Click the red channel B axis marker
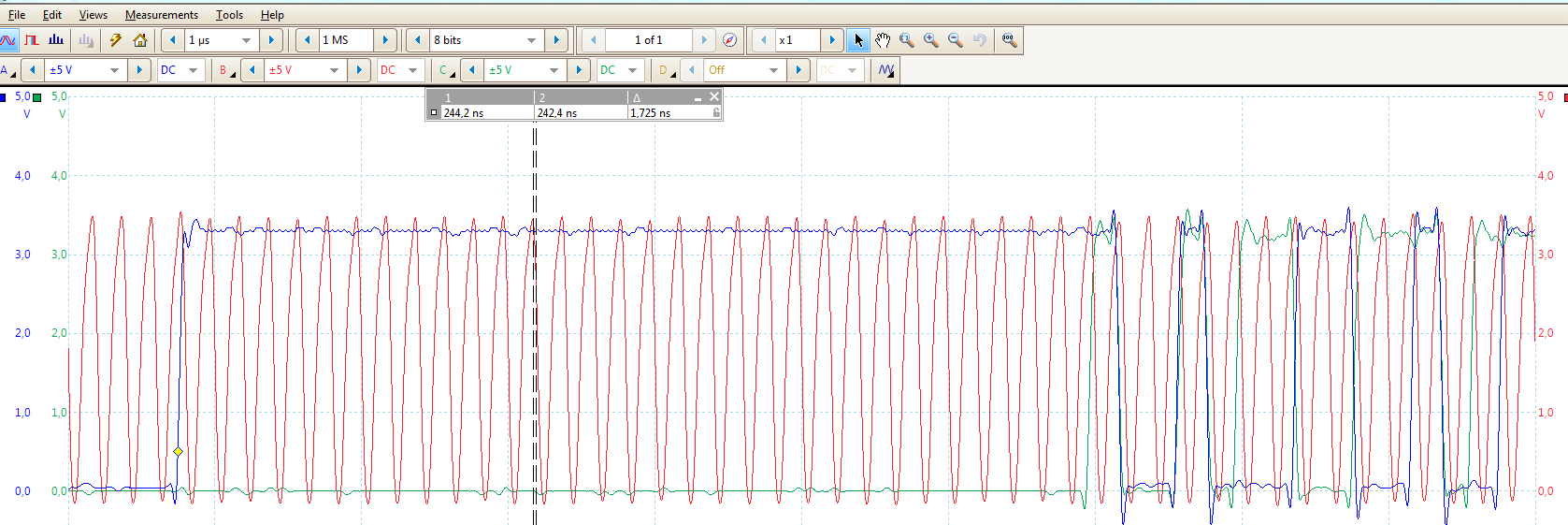Screen dimensions: 1568x525 pyautogui.click(x=1564, y=97)
